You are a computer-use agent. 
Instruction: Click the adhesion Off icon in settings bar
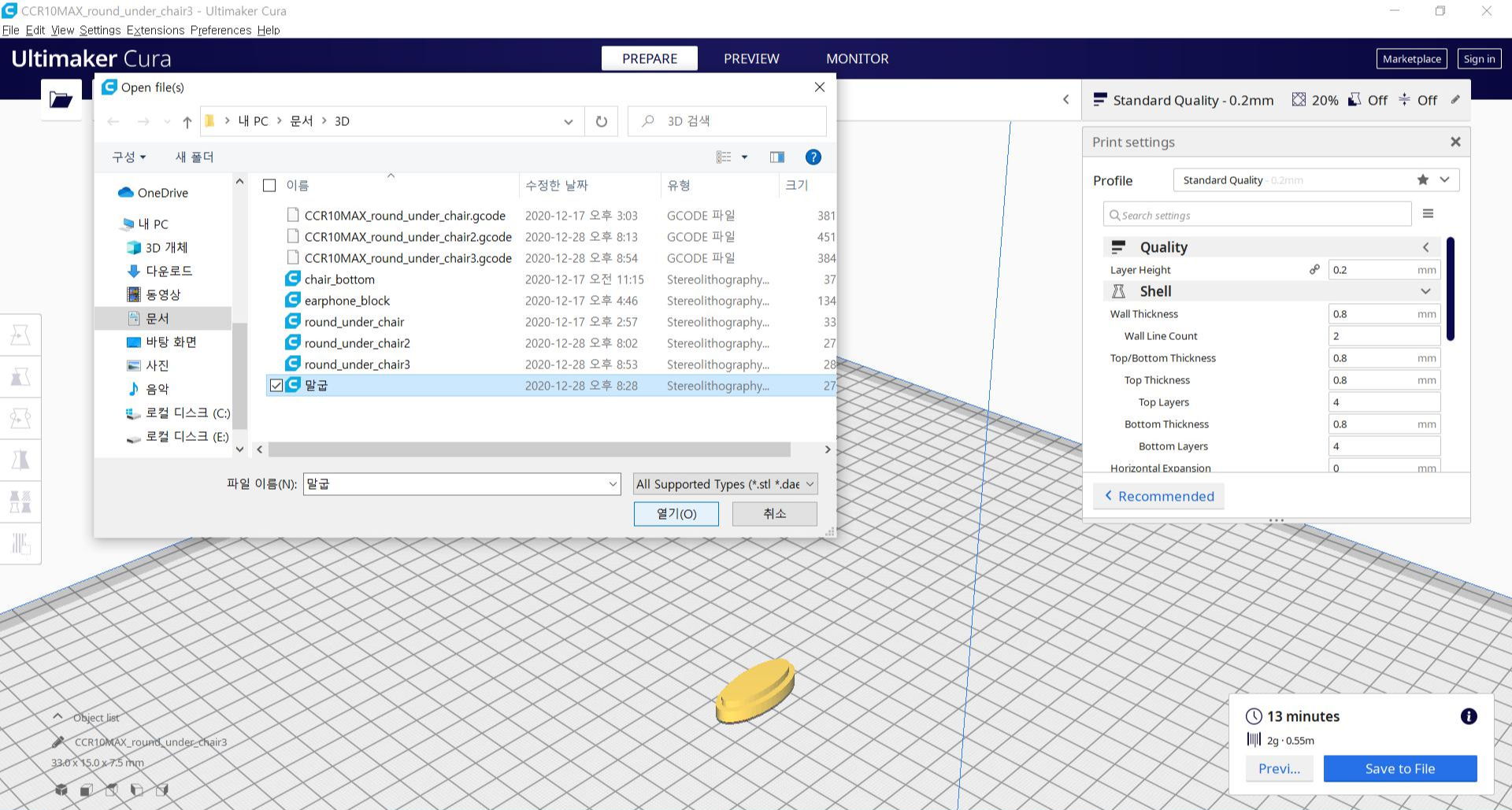point(1404,100)
